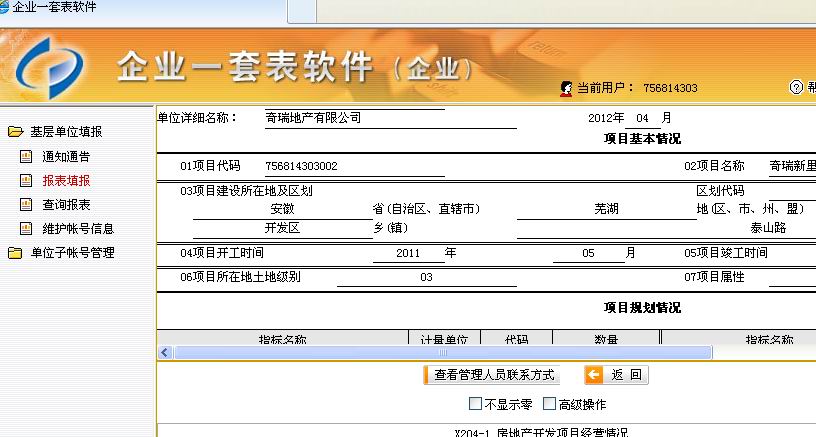Click the software logo in the banner

coord(49,68)
